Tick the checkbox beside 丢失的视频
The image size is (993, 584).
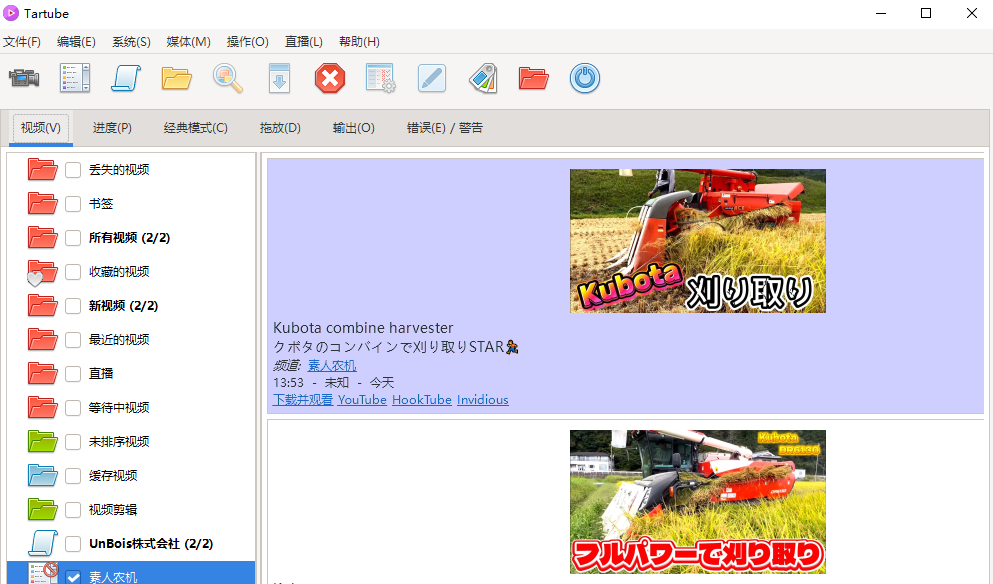(73, 170)
